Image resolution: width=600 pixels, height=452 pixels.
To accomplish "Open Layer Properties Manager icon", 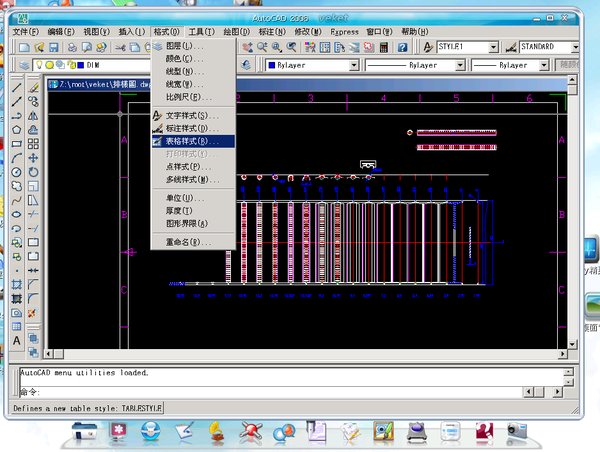I will click(24, 65).
